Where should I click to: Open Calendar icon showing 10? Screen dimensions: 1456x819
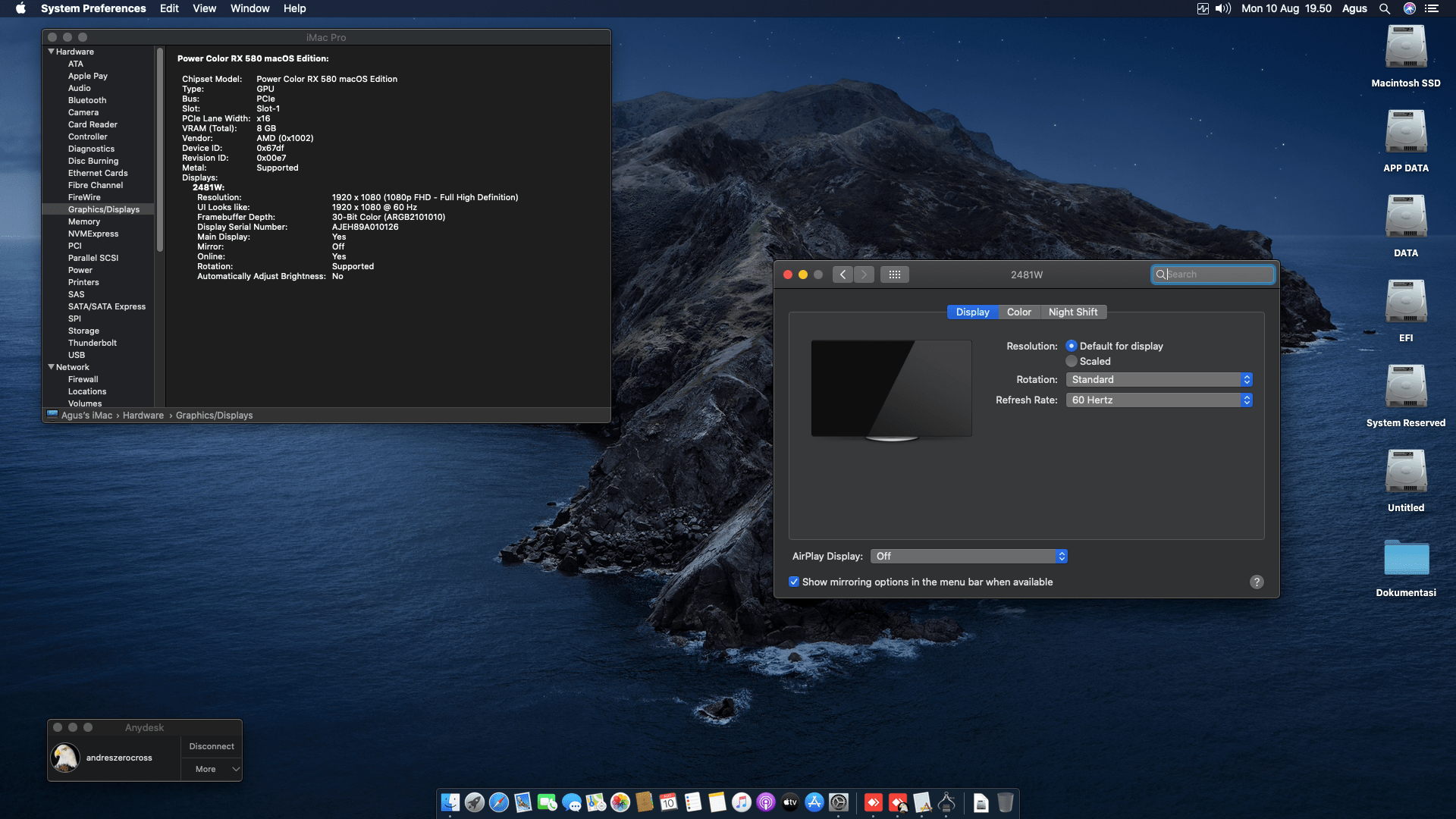669,802
